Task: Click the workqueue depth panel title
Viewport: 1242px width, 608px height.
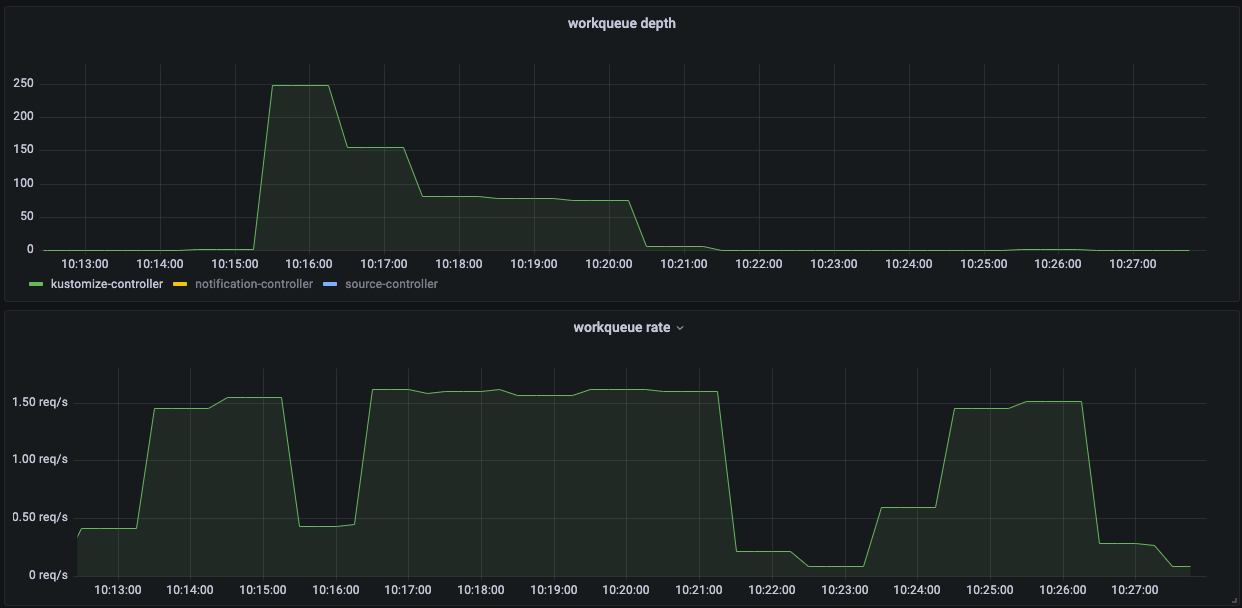Action: (621, 23)
